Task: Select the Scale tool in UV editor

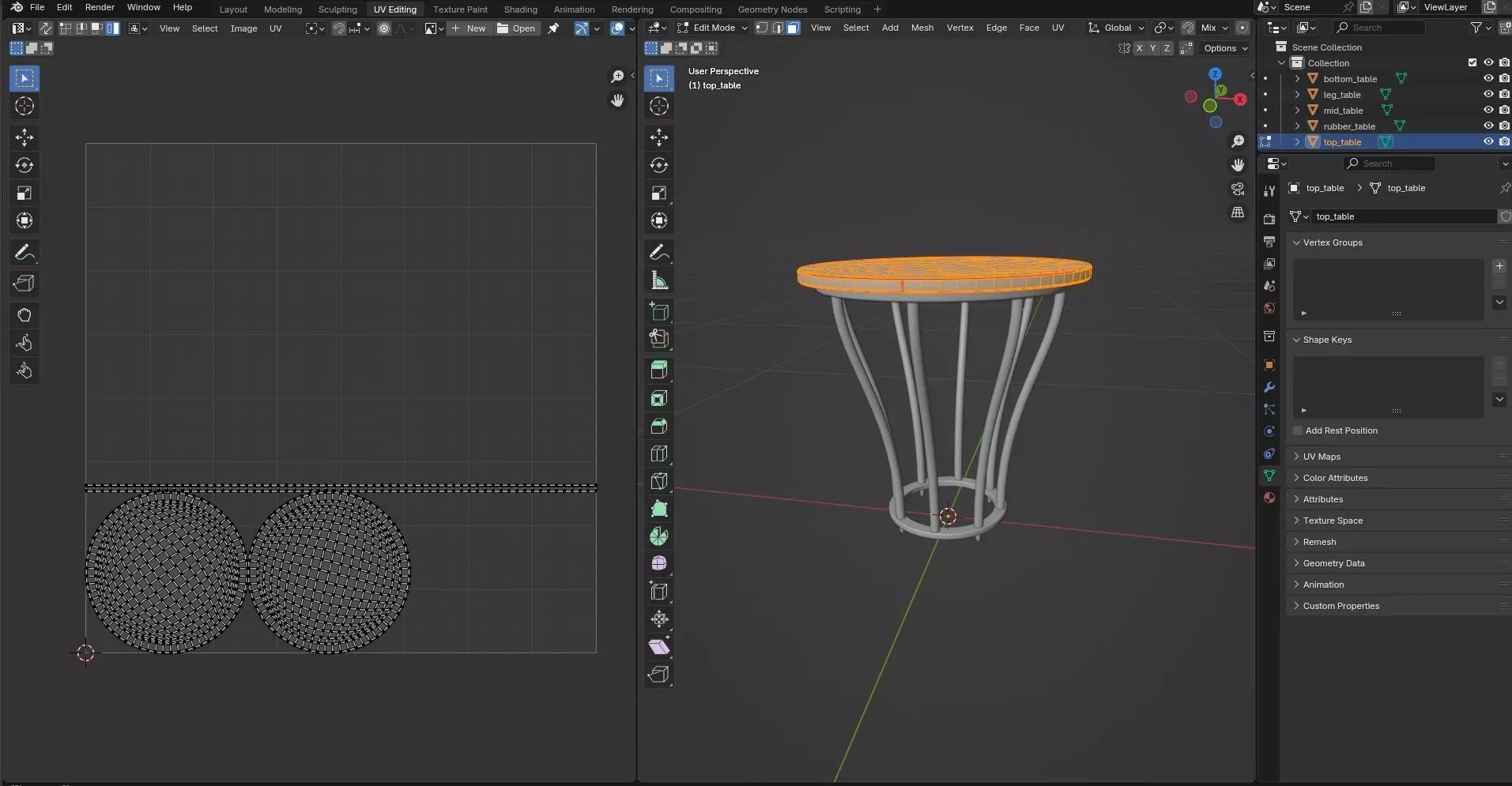Action: coord(25,193)
